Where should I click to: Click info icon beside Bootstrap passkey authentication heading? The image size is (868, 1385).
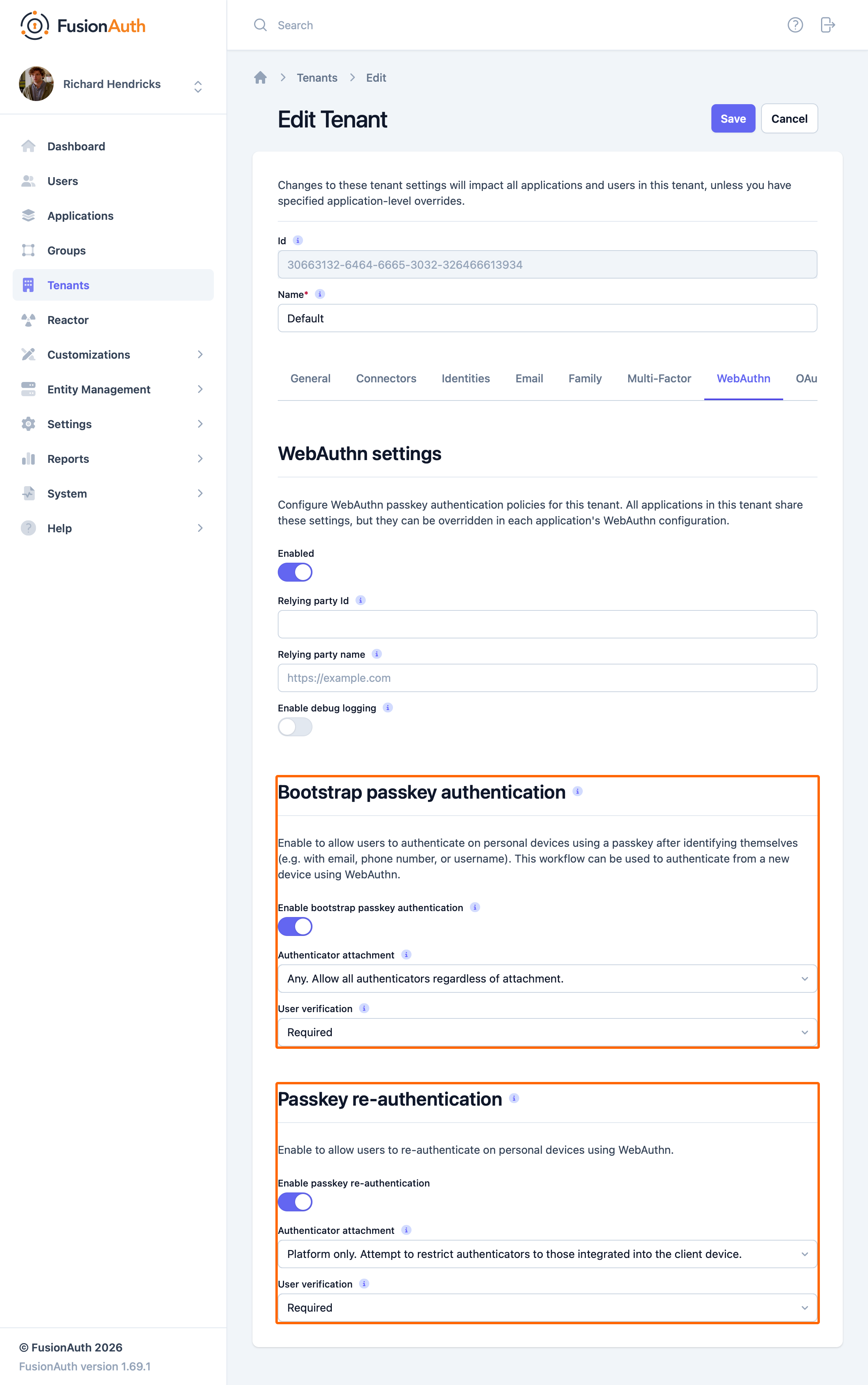click(x=578, y=792)
